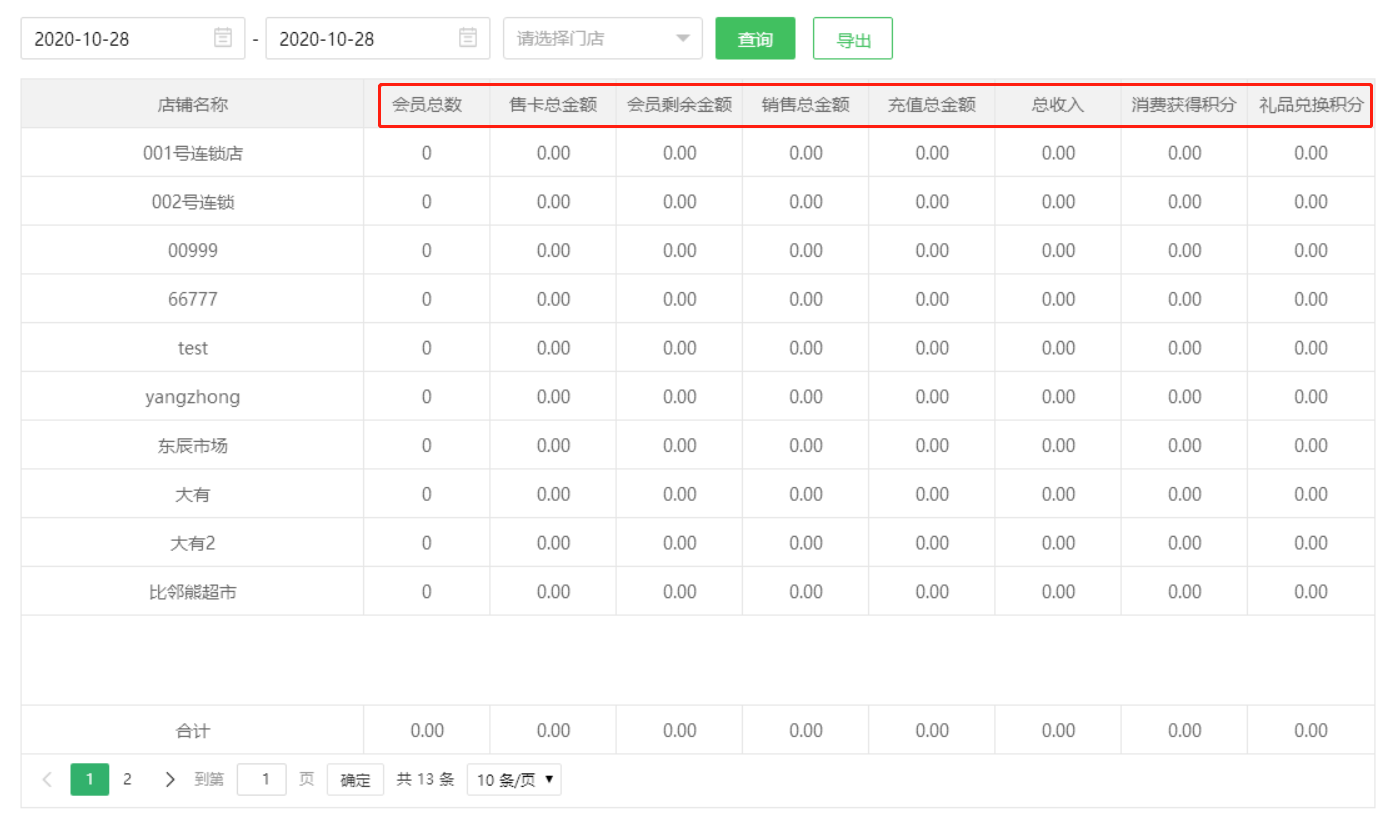1379x814 pixels.
Task: Click calendar icon in start date field
Action: [223, 39]
